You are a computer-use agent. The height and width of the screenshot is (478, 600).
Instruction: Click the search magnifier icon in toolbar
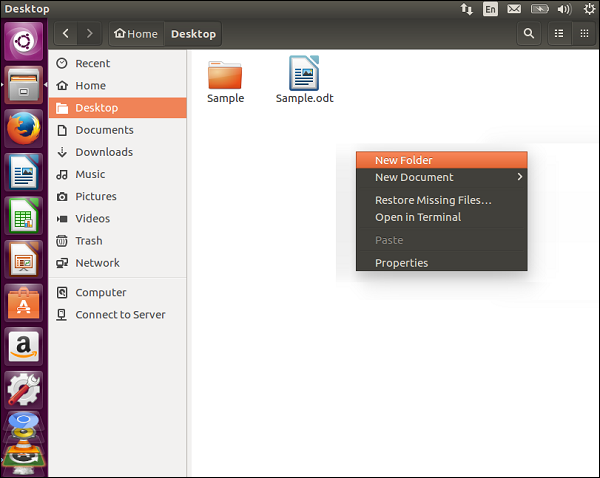click(x=529, y=33)
